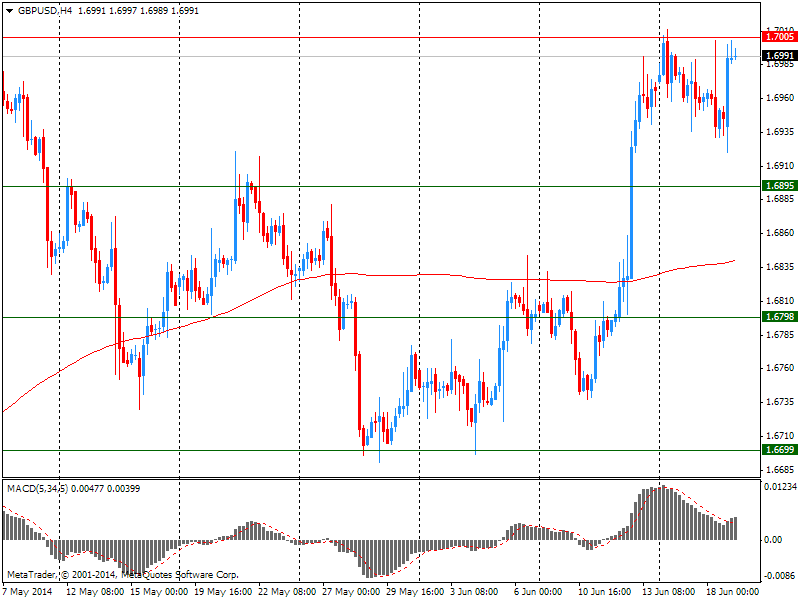Open the chart menu triangle beside GBPUSD

click(10, 11)
